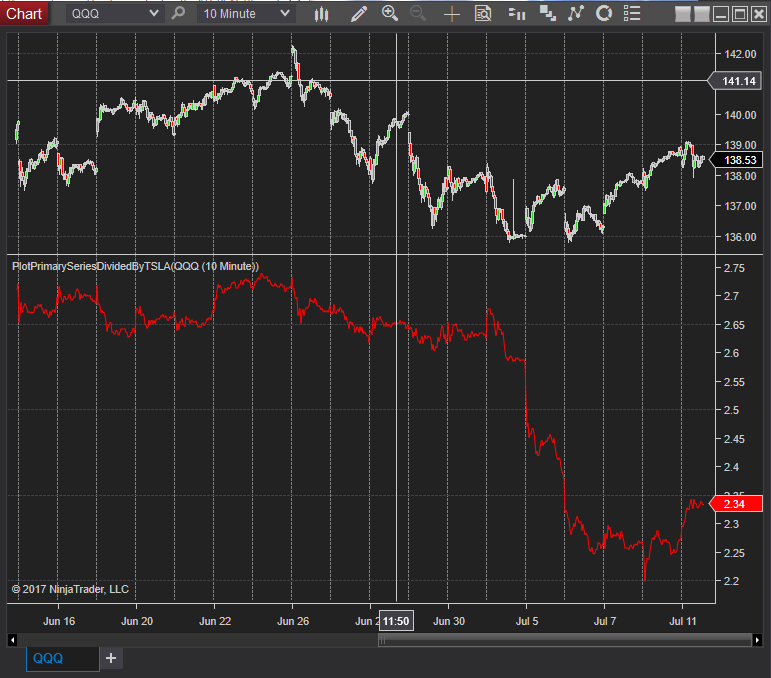Viewport: 771px width, 678px height.
Task: Click the 140.00 price axis label
Action: (x=740, y=115)
